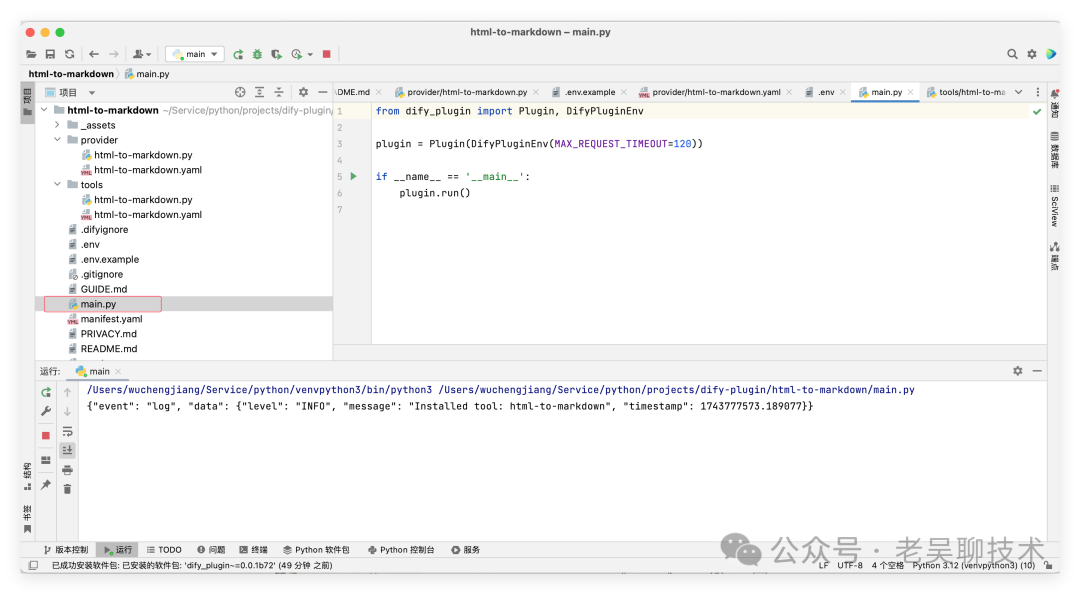Show hidden editor tabs chevron

1019,92
